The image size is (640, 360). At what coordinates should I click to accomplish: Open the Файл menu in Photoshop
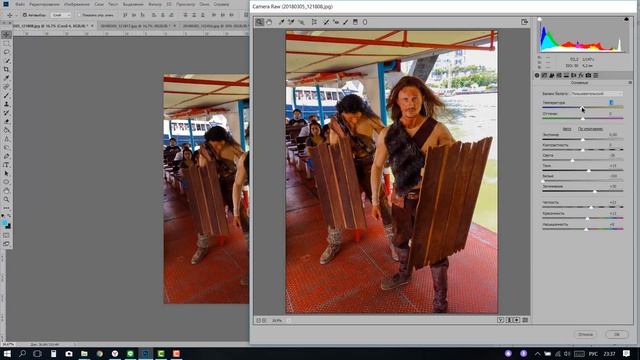[x=20, y=4]
